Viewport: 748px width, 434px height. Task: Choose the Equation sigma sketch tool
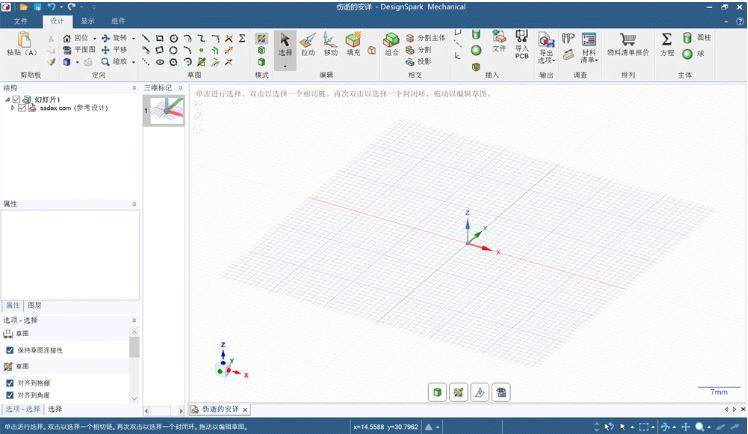click(242, 38)
